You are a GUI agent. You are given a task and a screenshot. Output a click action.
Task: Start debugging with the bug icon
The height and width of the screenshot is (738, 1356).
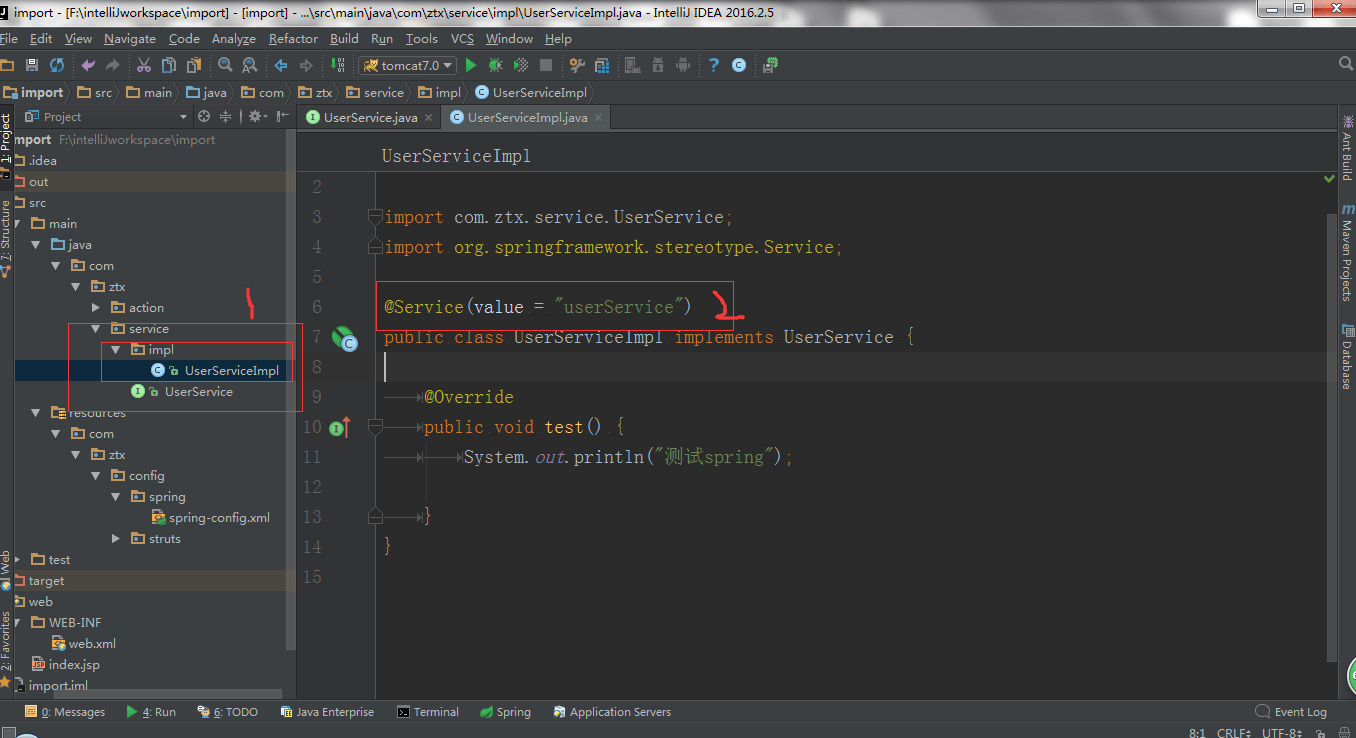point(495,65)
